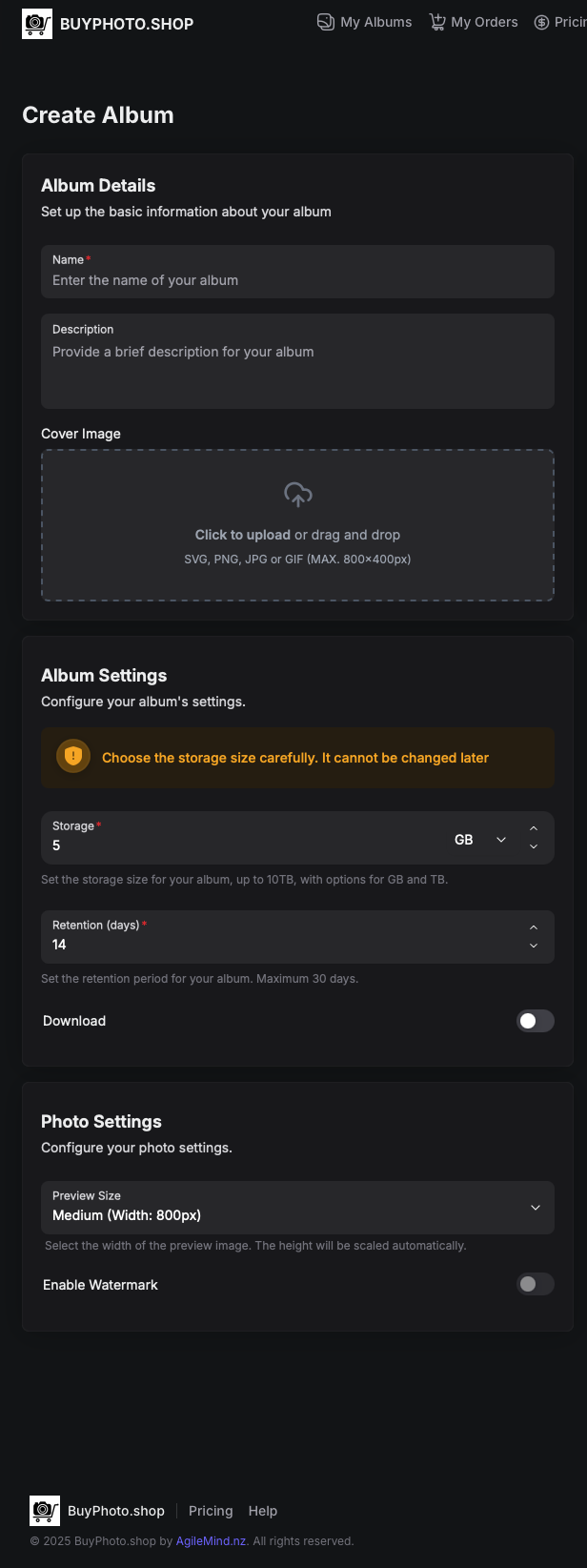Click the Pricing dollar icon in header
The width and height of the screenshot is (587, 1568).
(x=541, y=22)
